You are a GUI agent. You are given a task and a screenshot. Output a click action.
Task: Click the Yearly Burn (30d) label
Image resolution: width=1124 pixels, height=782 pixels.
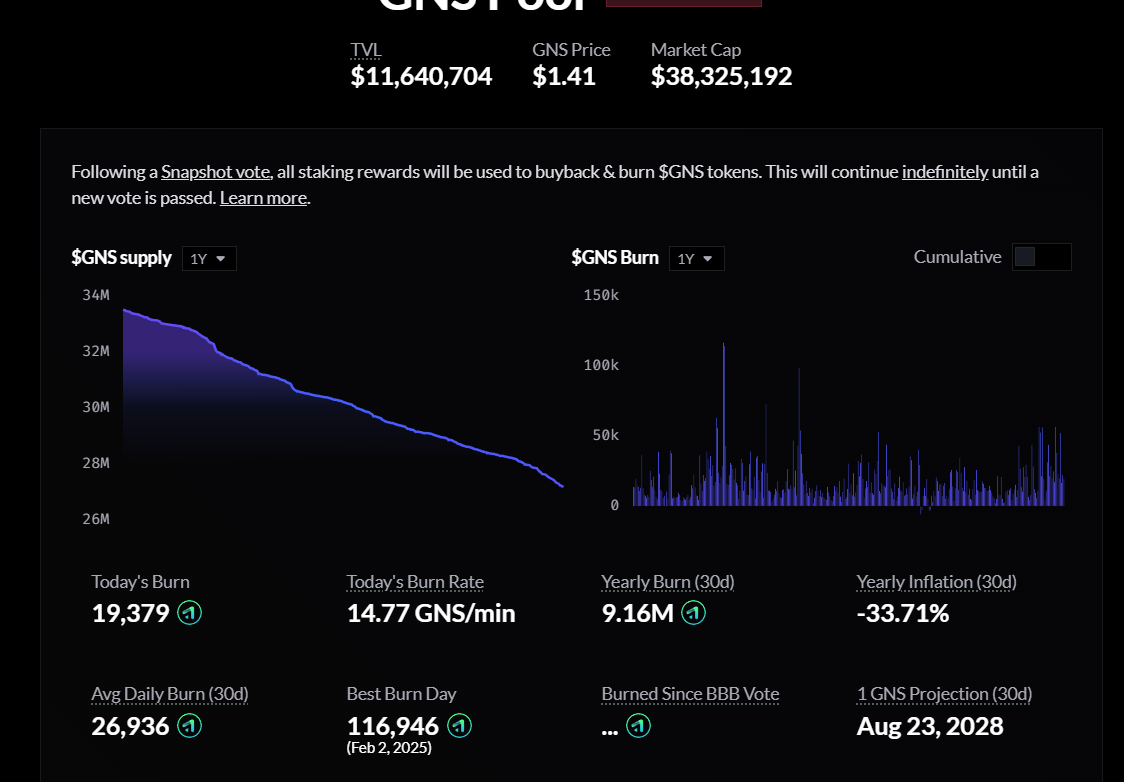(667, 582)
